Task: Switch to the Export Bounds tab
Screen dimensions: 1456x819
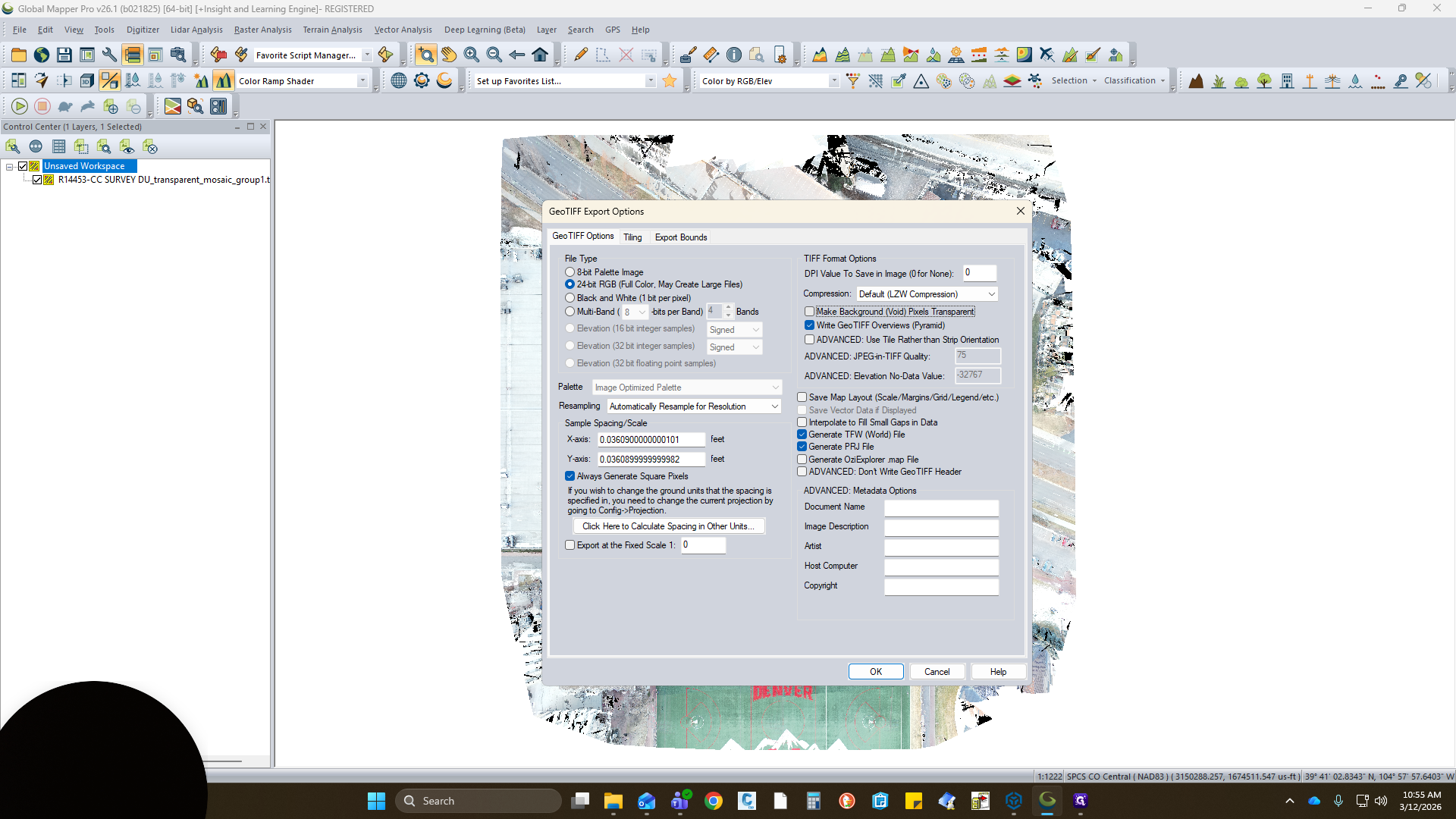Action: 681,237
